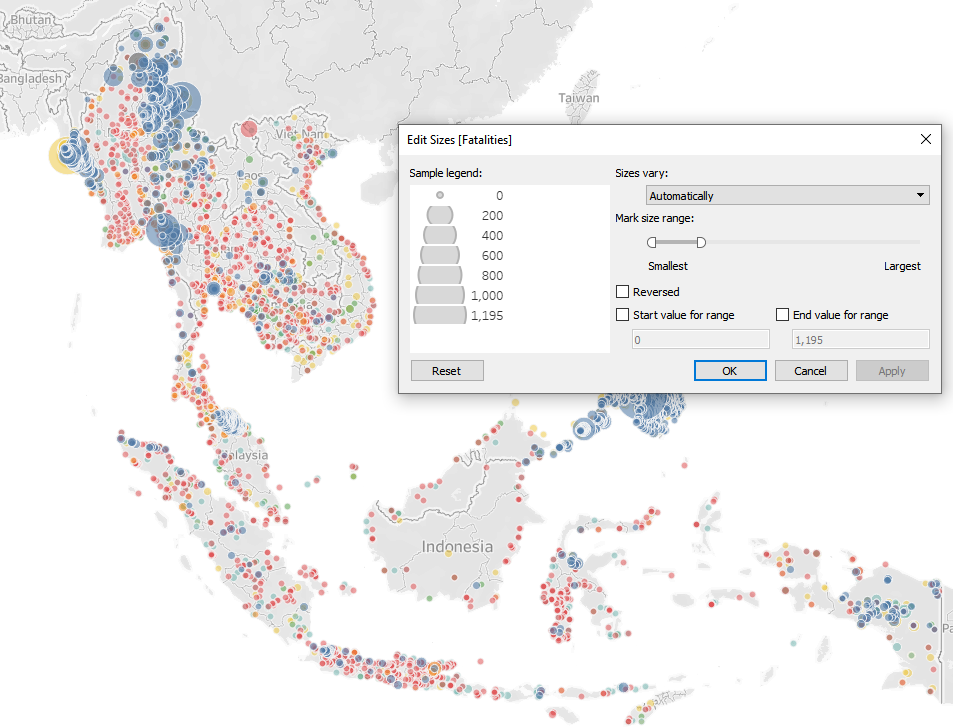Check Start value for range
The image size is (953, 727).
623,315
